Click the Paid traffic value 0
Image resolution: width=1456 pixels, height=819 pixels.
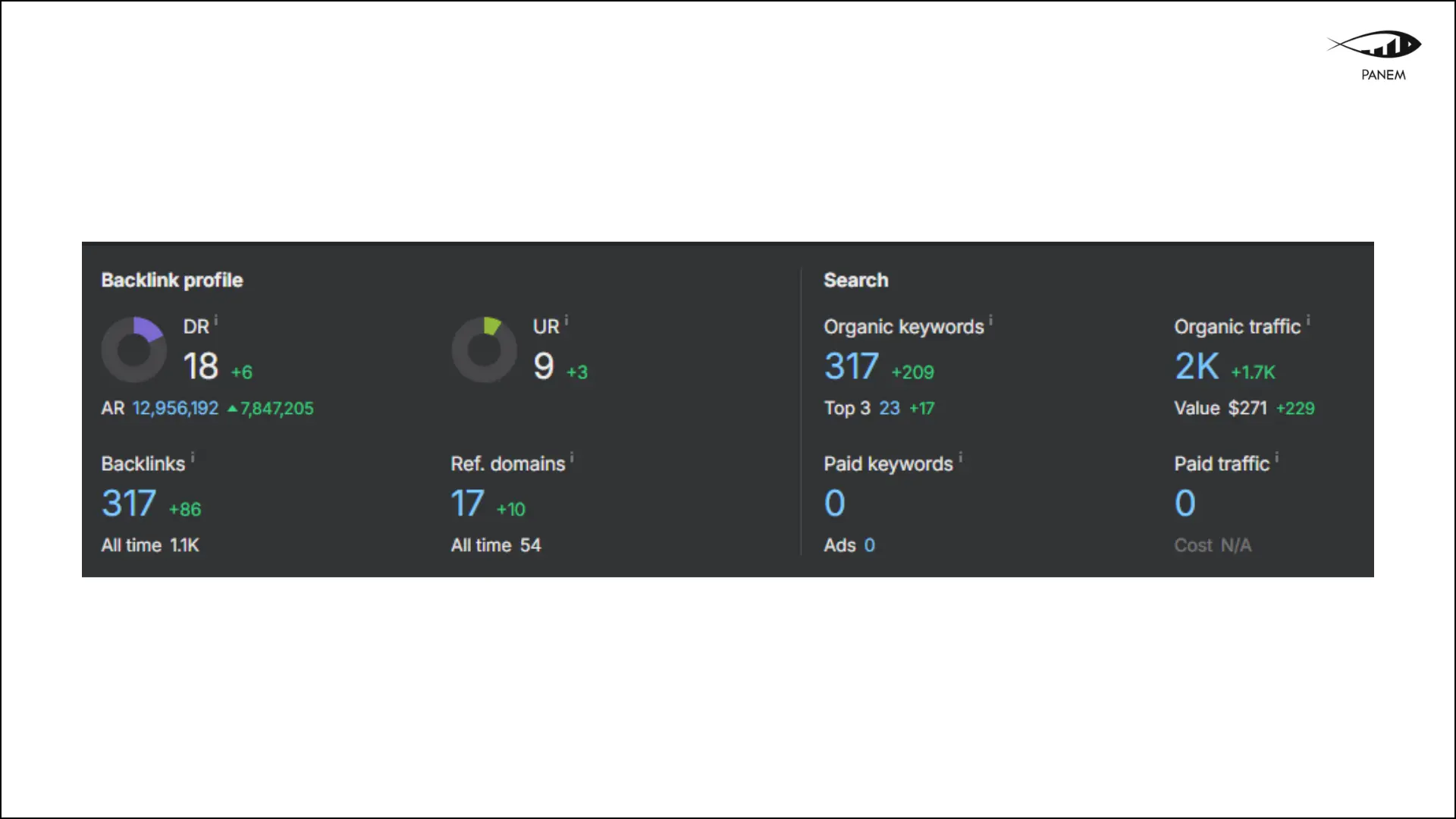point(1185,504)
